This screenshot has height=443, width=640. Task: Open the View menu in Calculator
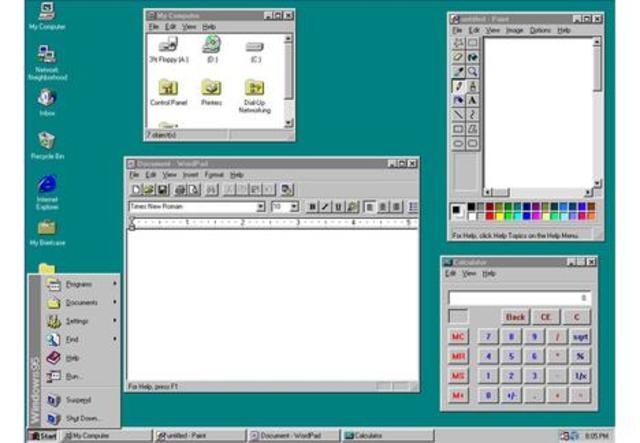pyautogui.click(x=469, y=273)
